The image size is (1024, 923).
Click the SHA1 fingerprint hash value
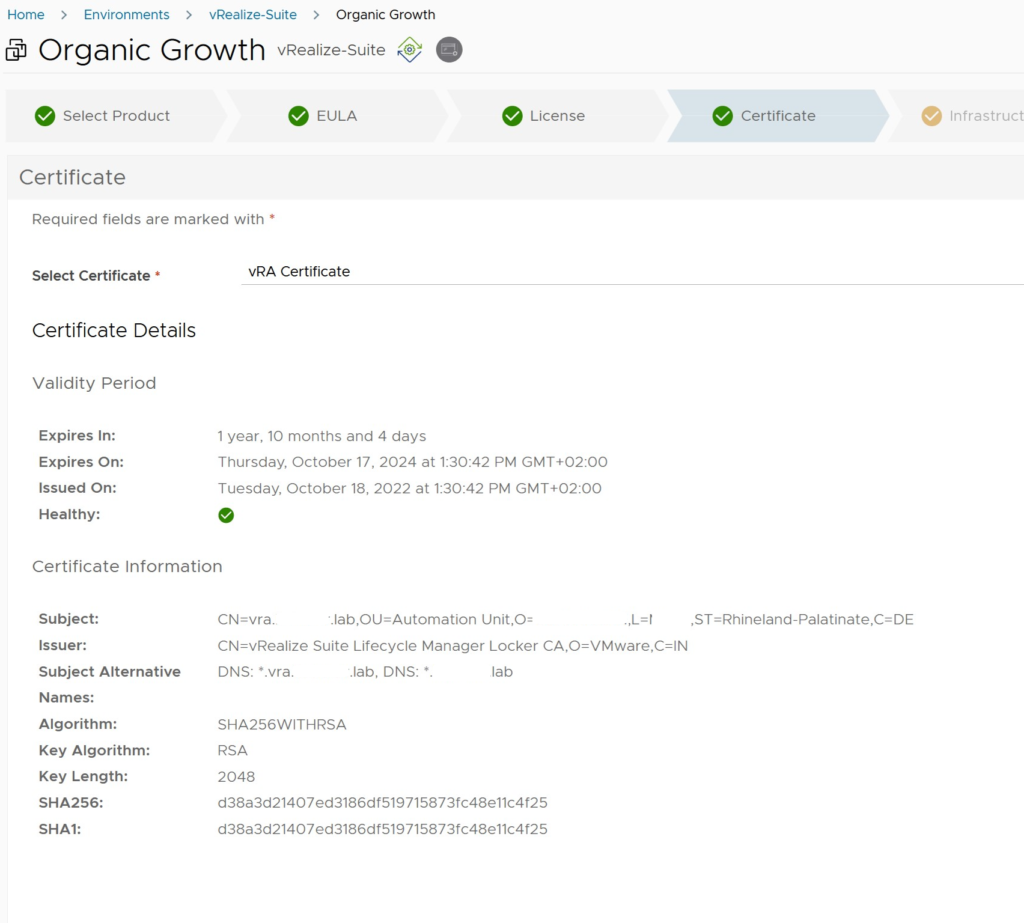pos(383,829)
